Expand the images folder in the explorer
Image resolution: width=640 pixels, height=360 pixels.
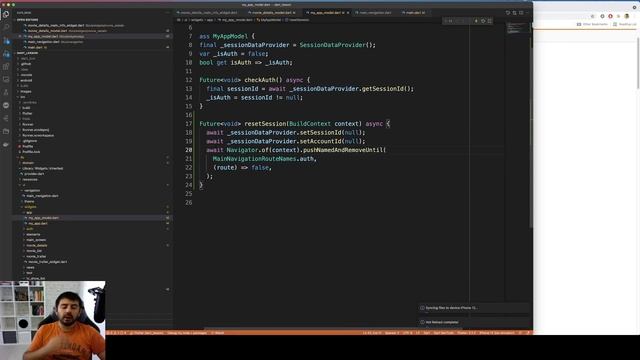[x=26, y=91]
